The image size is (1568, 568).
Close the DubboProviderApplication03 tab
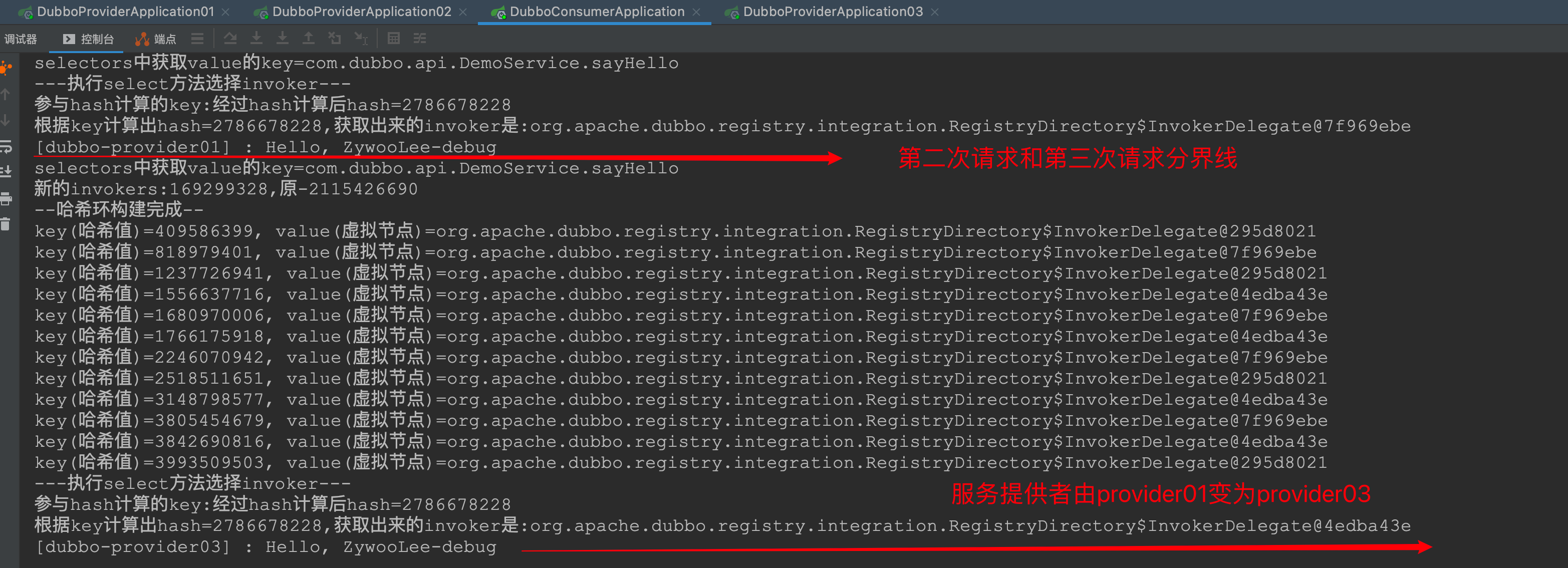pos(935,12)
